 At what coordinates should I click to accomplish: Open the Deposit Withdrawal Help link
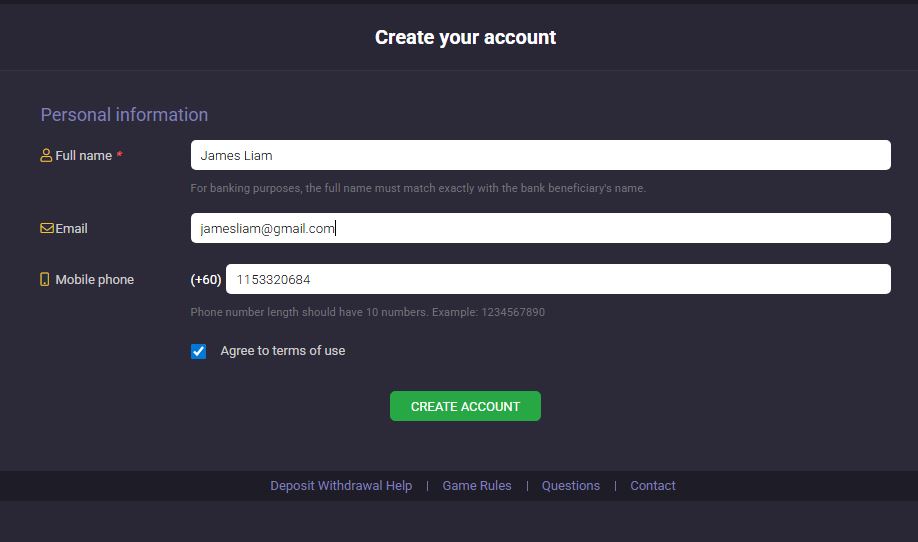tap(341, 486)
